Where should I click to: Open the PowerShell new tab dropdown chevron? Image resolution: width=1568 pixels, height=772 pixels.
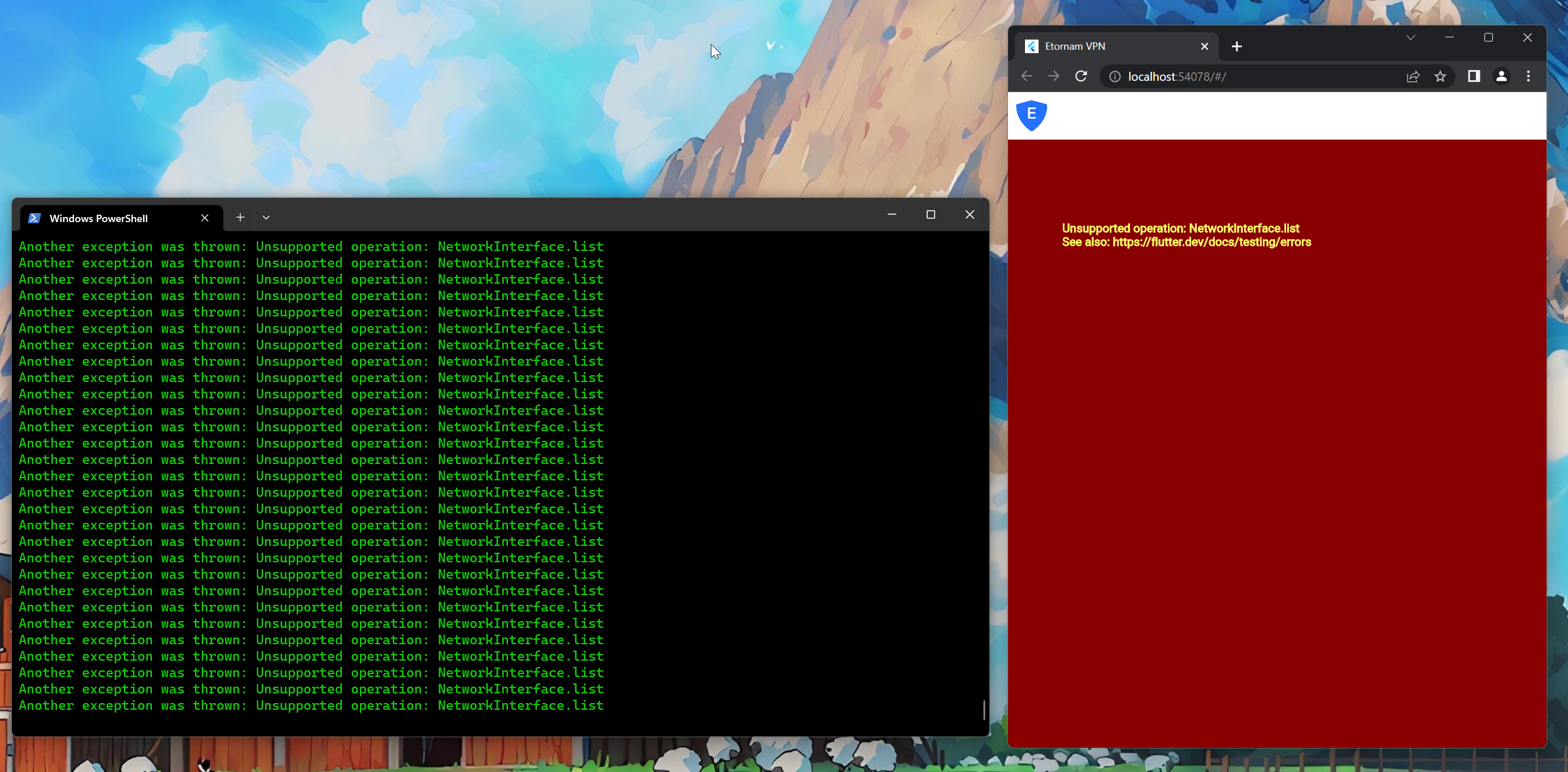tap(266, 218)
